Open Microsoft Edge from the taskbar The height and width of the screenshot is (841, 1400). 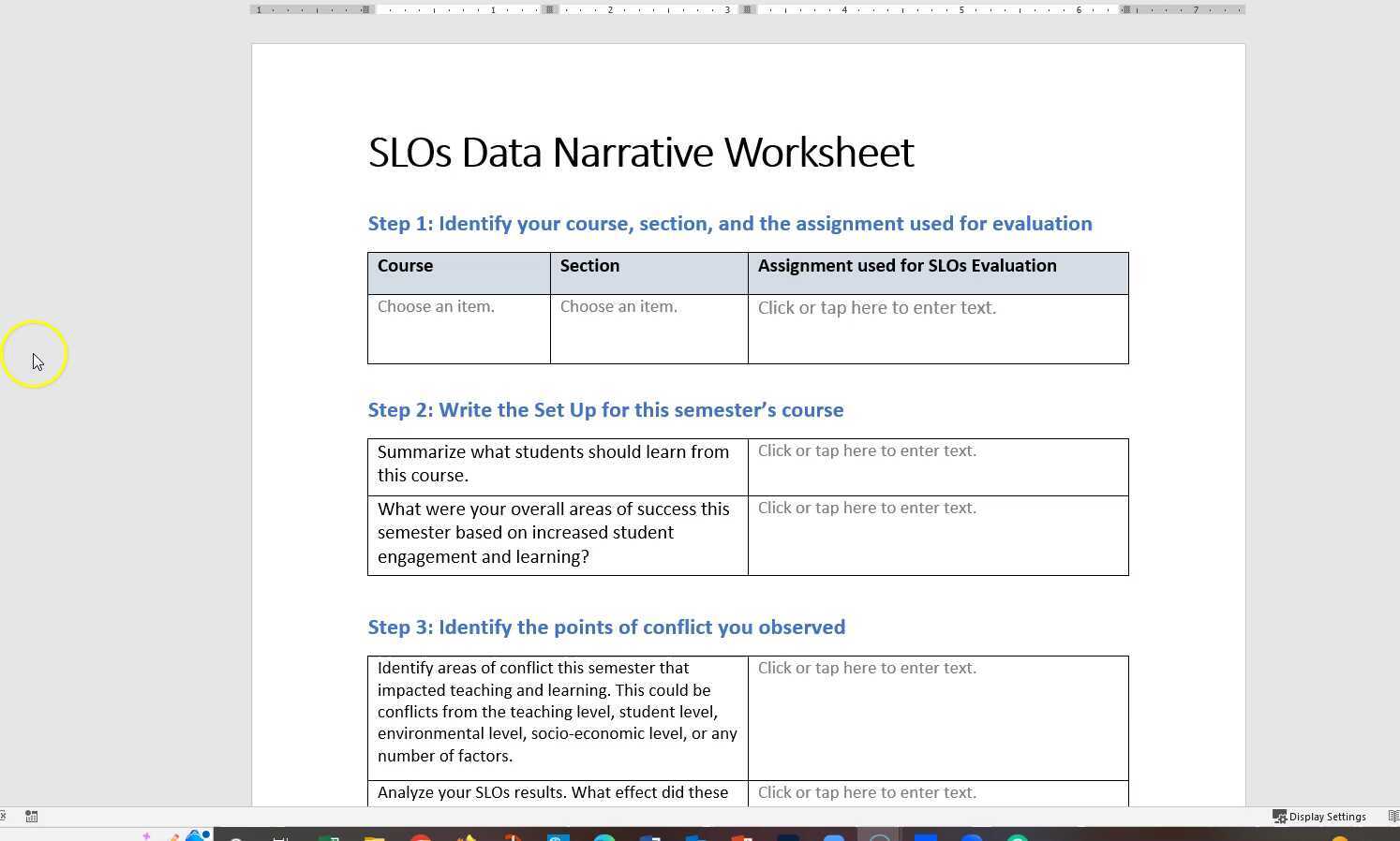click(604, 834)
